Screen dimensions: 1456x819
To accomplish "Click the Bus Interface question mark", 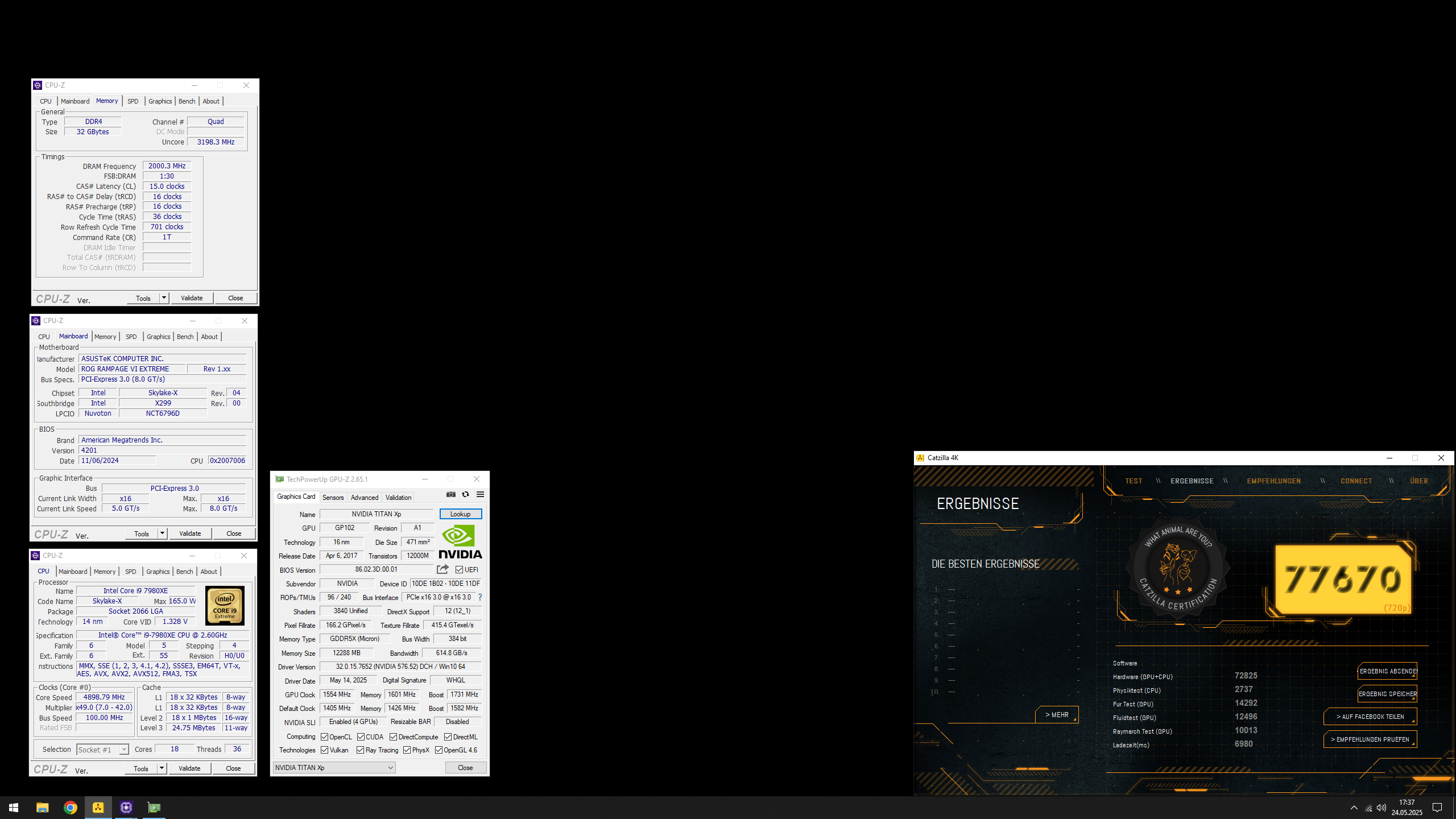I will pyautogui.click(x=480, y=597).
